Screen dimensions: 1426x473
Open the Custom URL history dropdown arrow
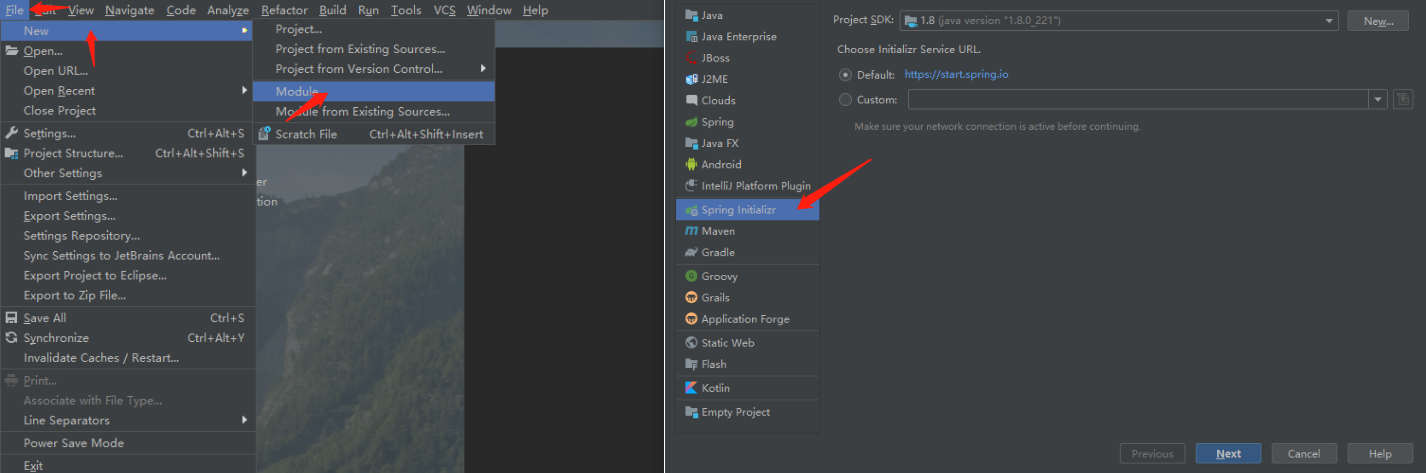1378,99
